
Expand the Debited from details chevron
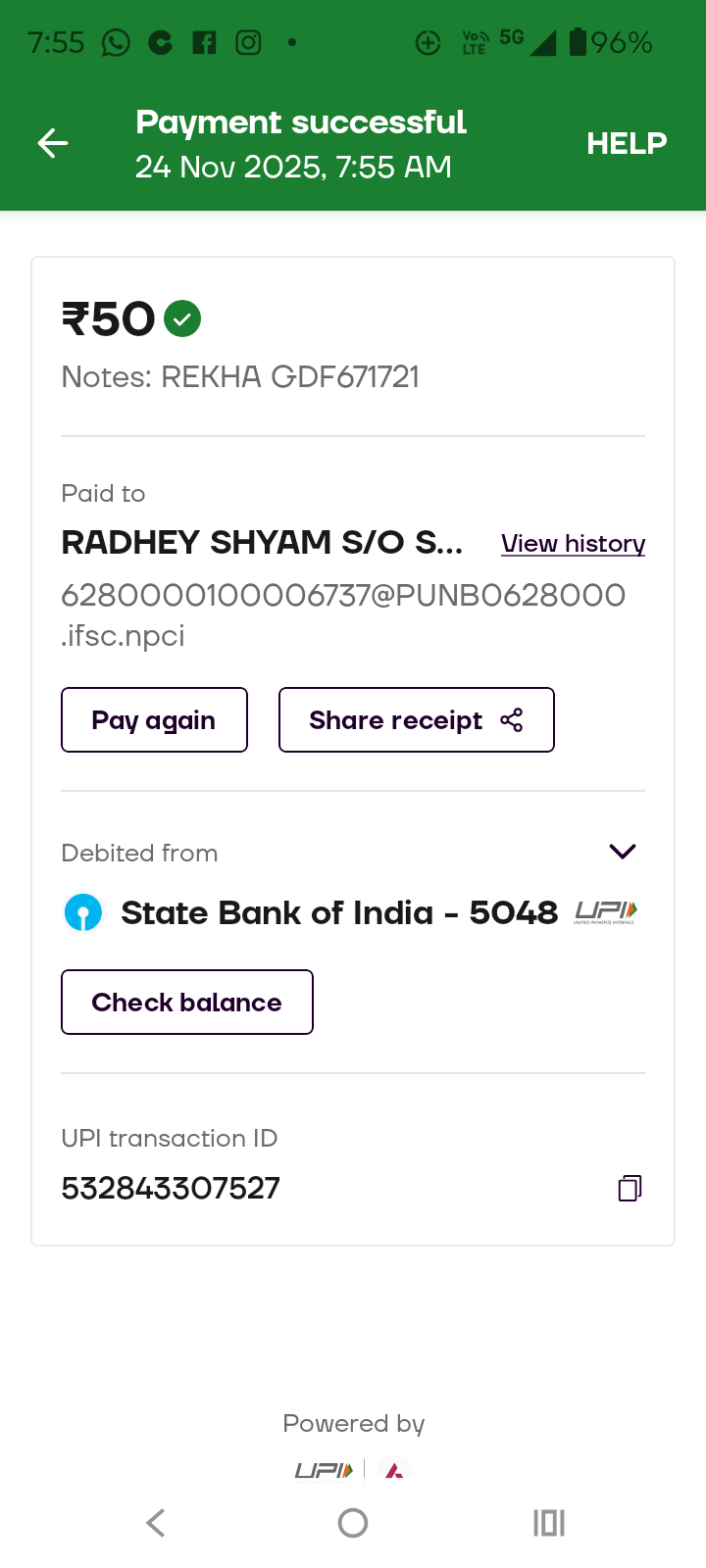pyautogui.click(x=623, y=852)
